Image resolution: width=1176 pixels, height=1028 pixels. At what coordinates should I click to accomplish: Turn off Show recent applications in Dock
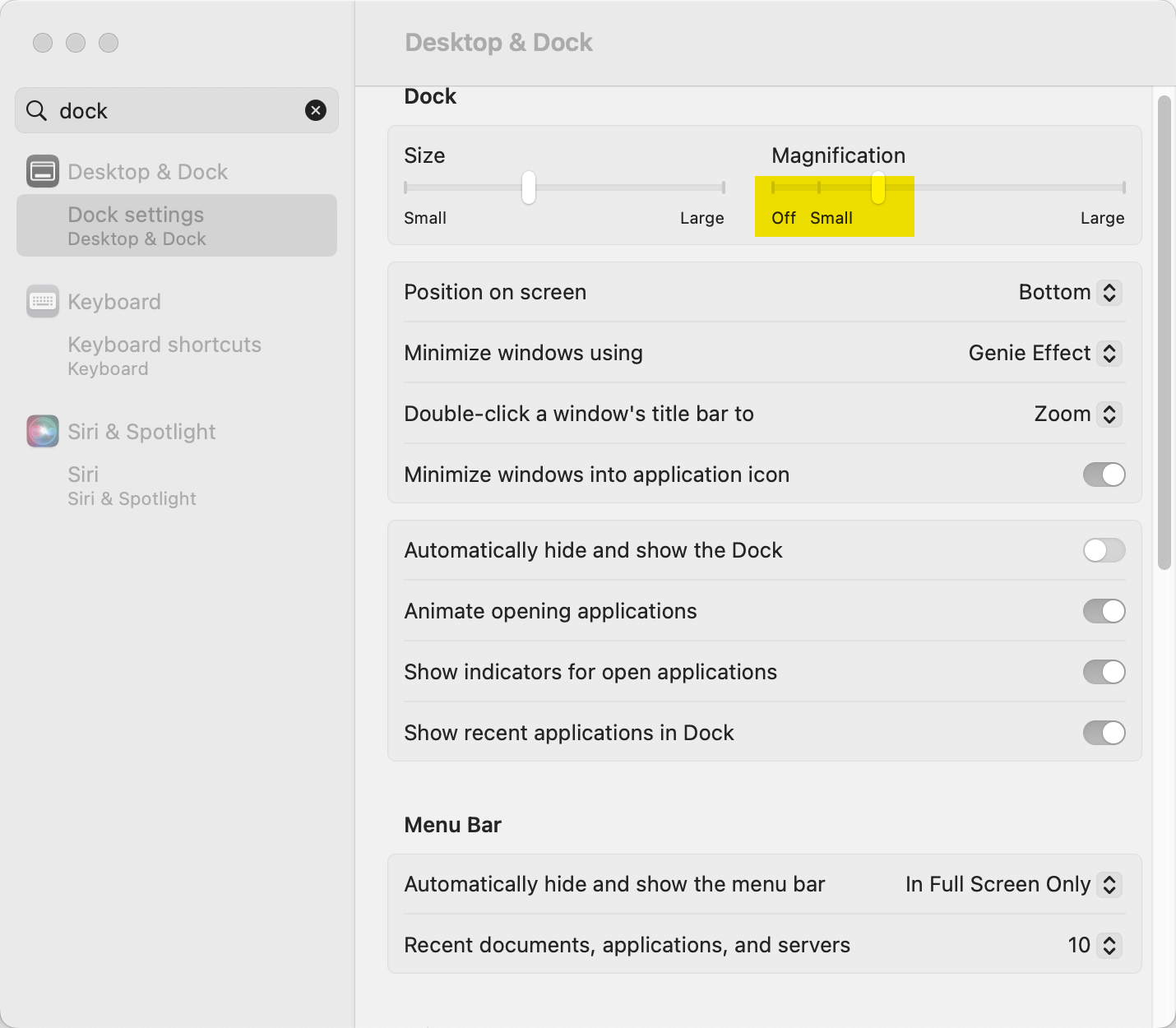[x=1104, y=733]
